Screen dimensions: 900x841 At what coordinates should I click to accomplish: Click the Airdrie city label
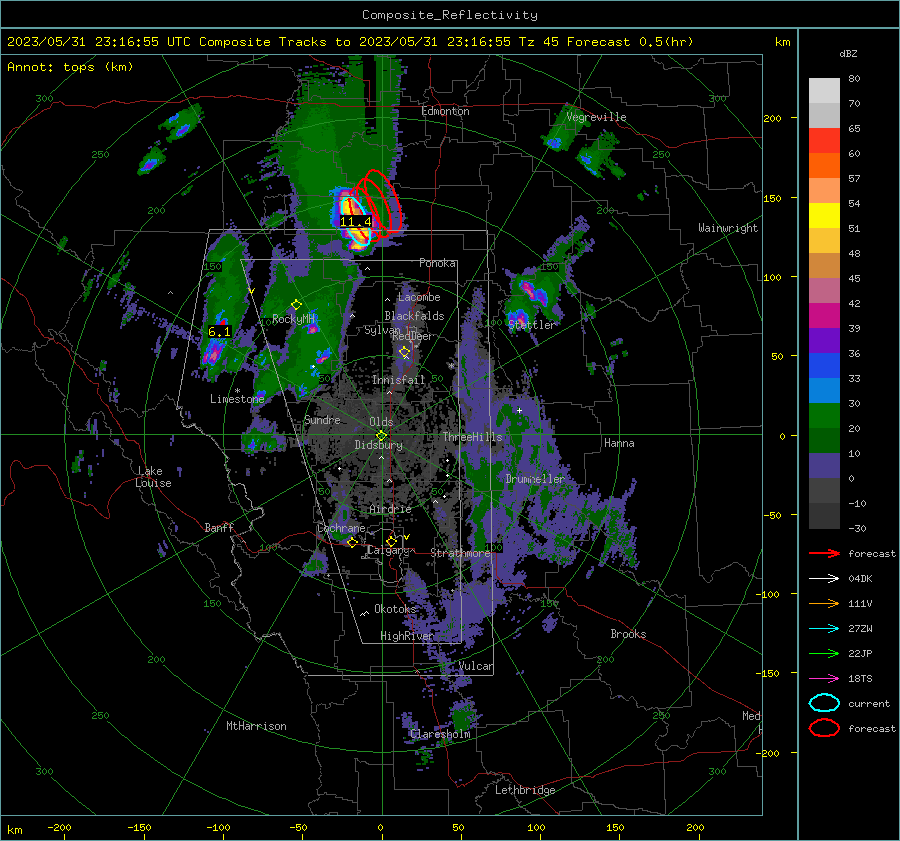(x=390, y=509)
